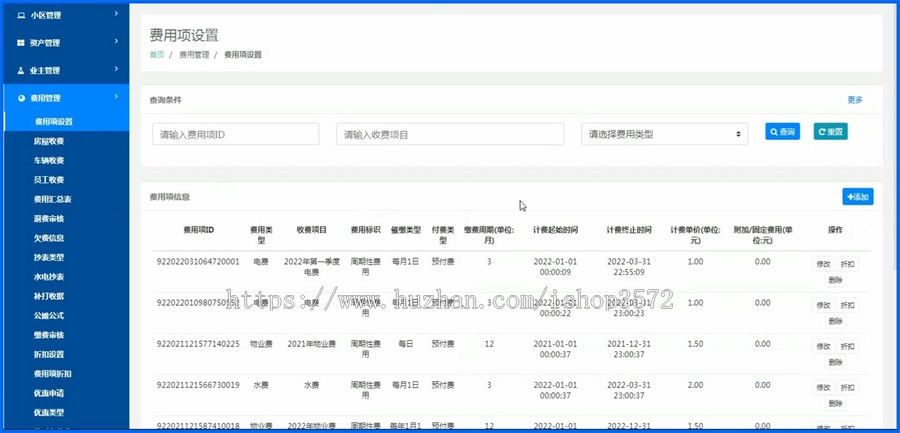Click the 重置 reset button
900x433 pixels.
coord(831,132)
